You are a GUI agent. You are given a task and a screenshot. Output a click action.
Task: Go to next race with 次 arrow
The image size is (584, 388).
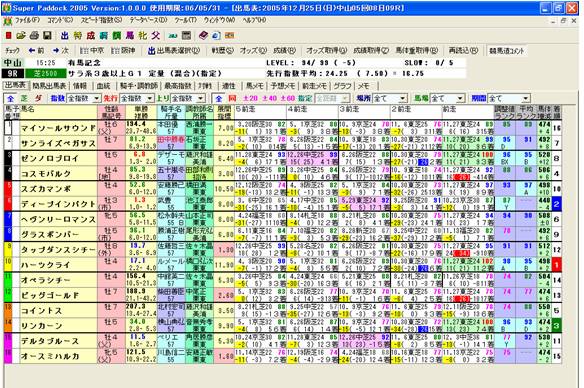point(61,50)
